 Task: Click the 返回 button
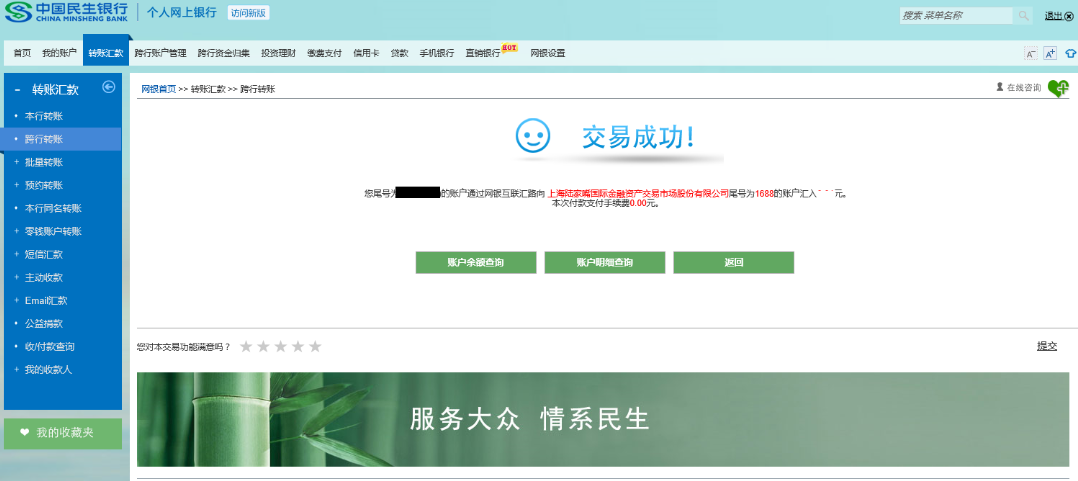point(734,262)
